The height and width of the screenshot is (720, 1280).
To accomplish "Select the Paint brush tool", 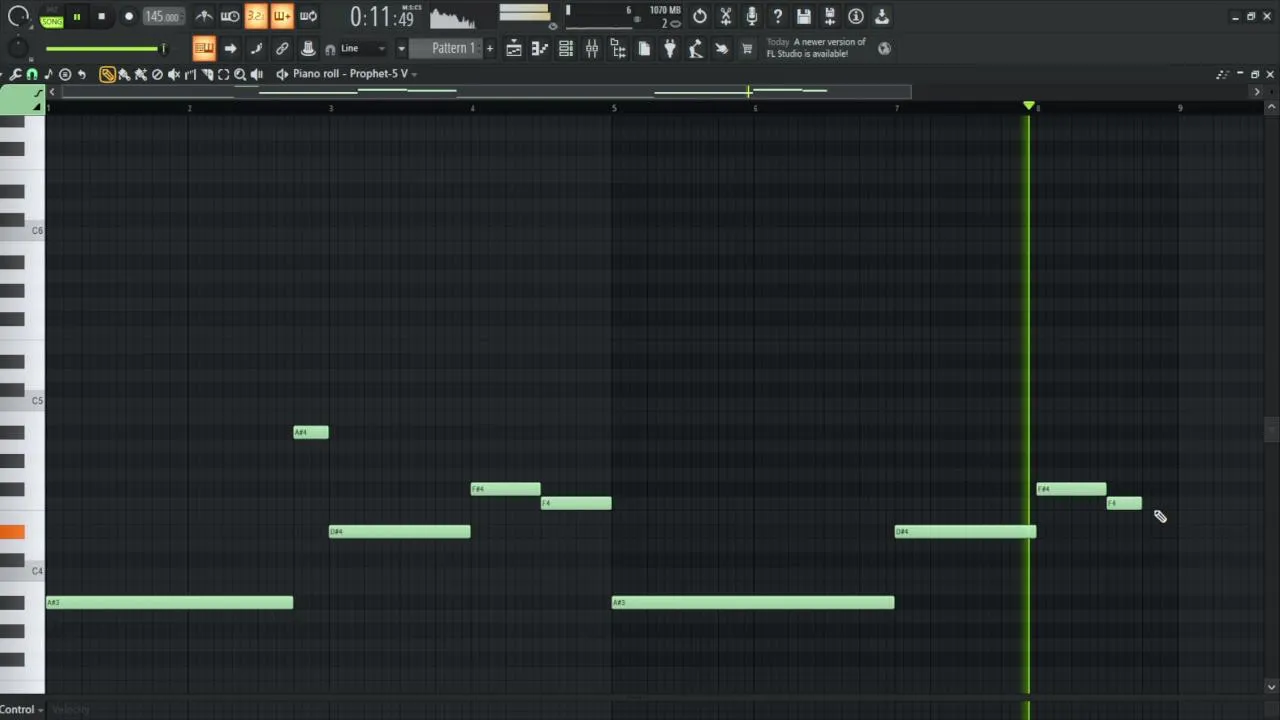I will click(x=124, y=74).
